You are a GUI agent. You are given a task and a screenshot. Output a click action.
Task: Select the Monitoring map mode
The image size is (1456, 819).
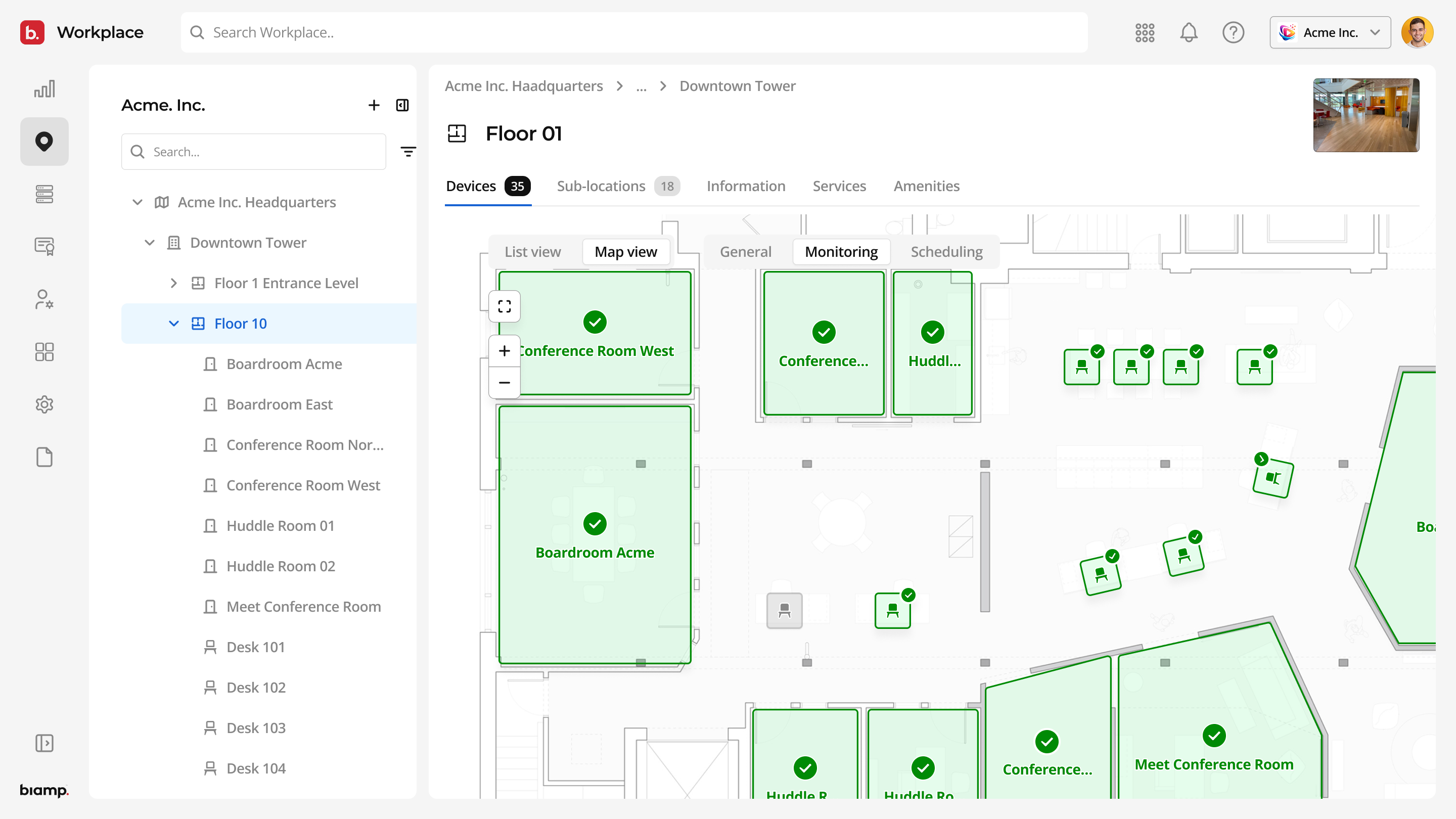(841, 252)
